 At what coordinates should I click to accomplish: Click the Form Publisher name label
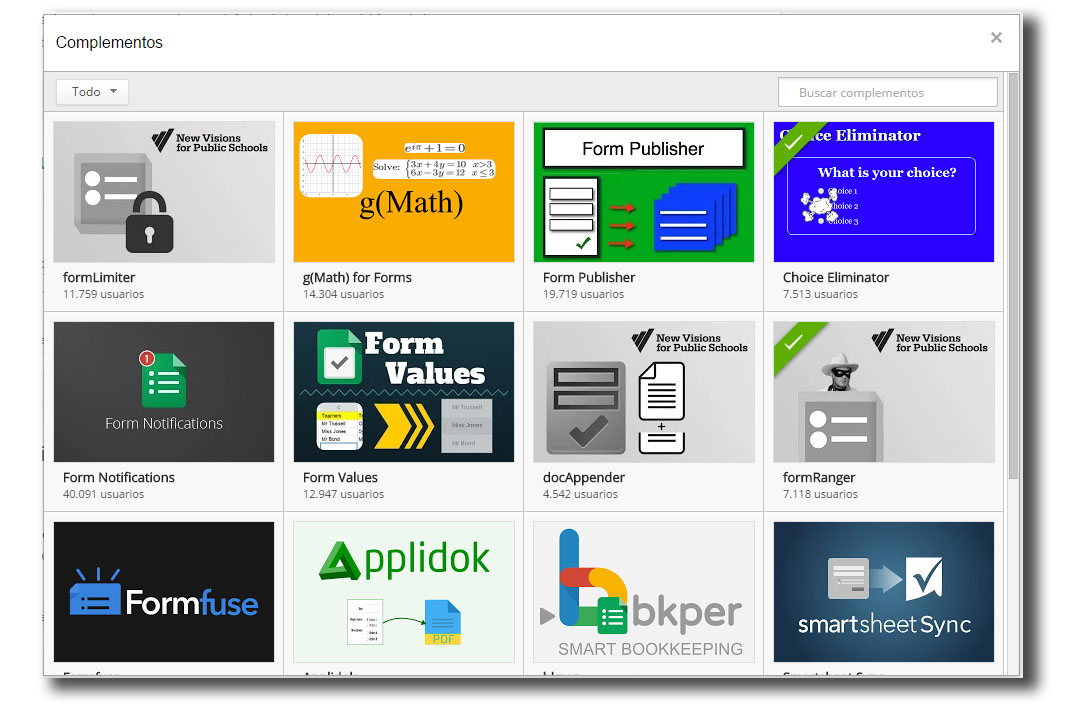coord(589,278)
